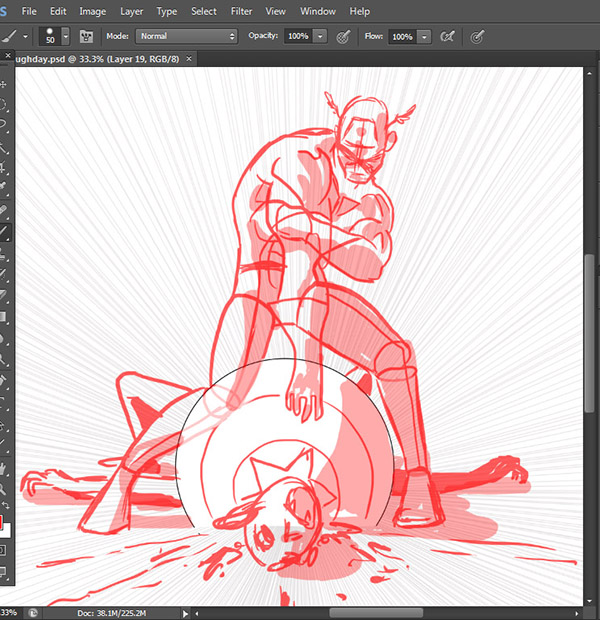
Task: Select the Move tool
Action: 4,84
